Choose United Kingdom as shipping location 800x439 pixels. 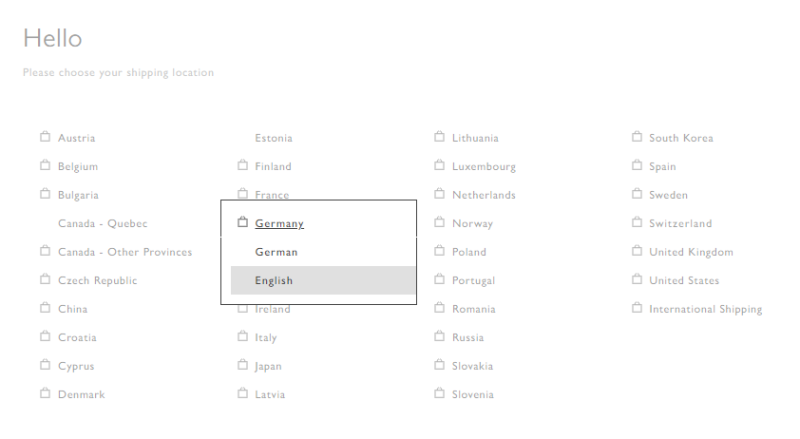coord(691,252)
